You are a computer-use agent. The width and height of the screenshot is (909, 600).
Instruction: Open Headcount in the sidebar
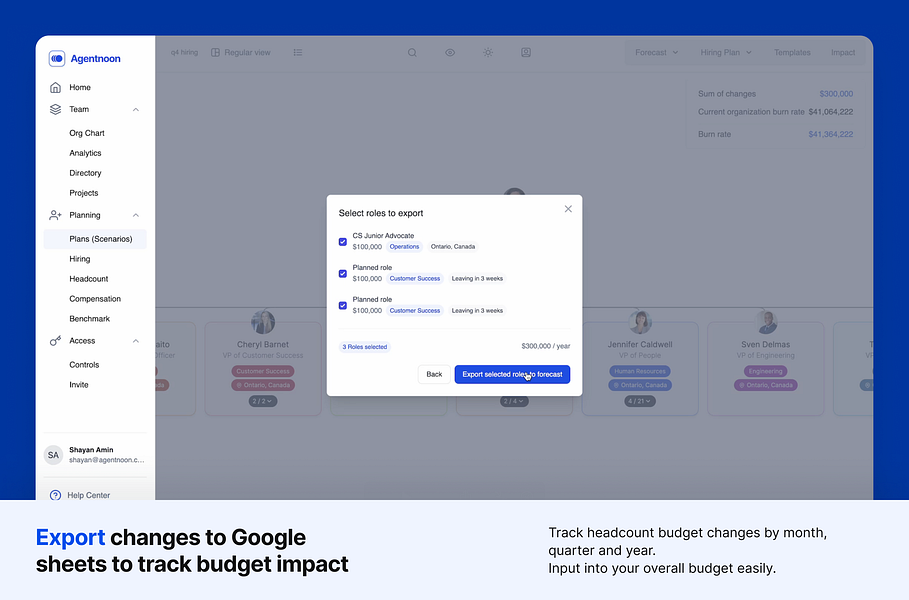(x=89, y=279)
